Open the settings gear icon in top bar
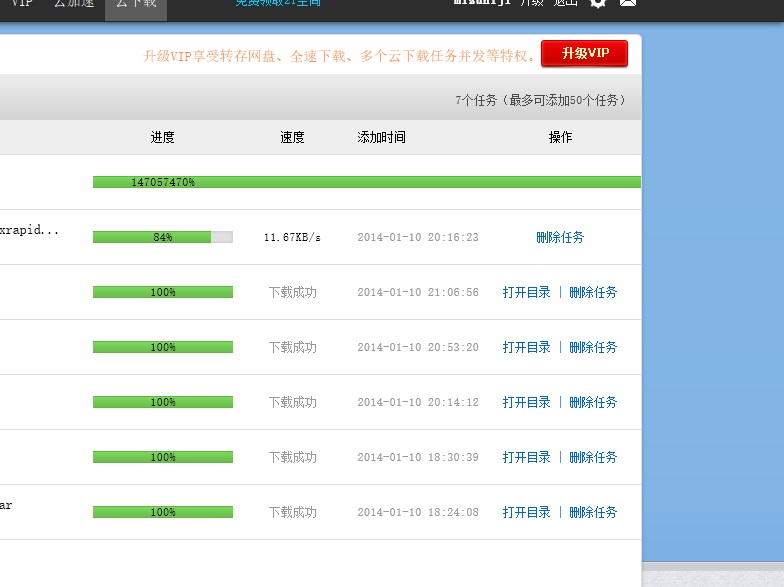This screenshot has width=784, height=587. pos(598,3)
